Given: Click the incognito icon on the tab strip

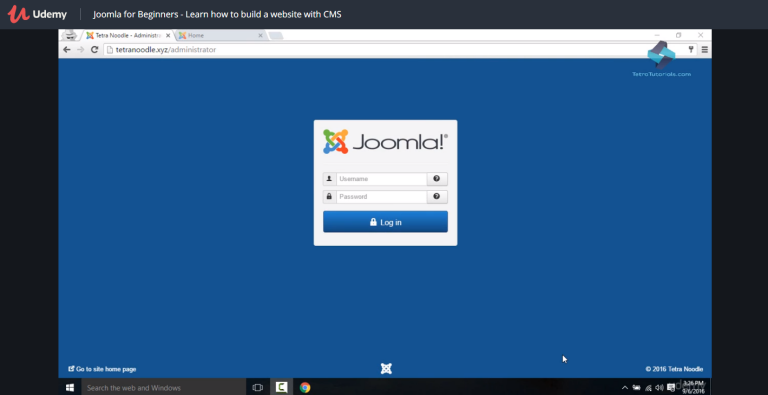Looking at the screenshot, I should tap(71, 35).
